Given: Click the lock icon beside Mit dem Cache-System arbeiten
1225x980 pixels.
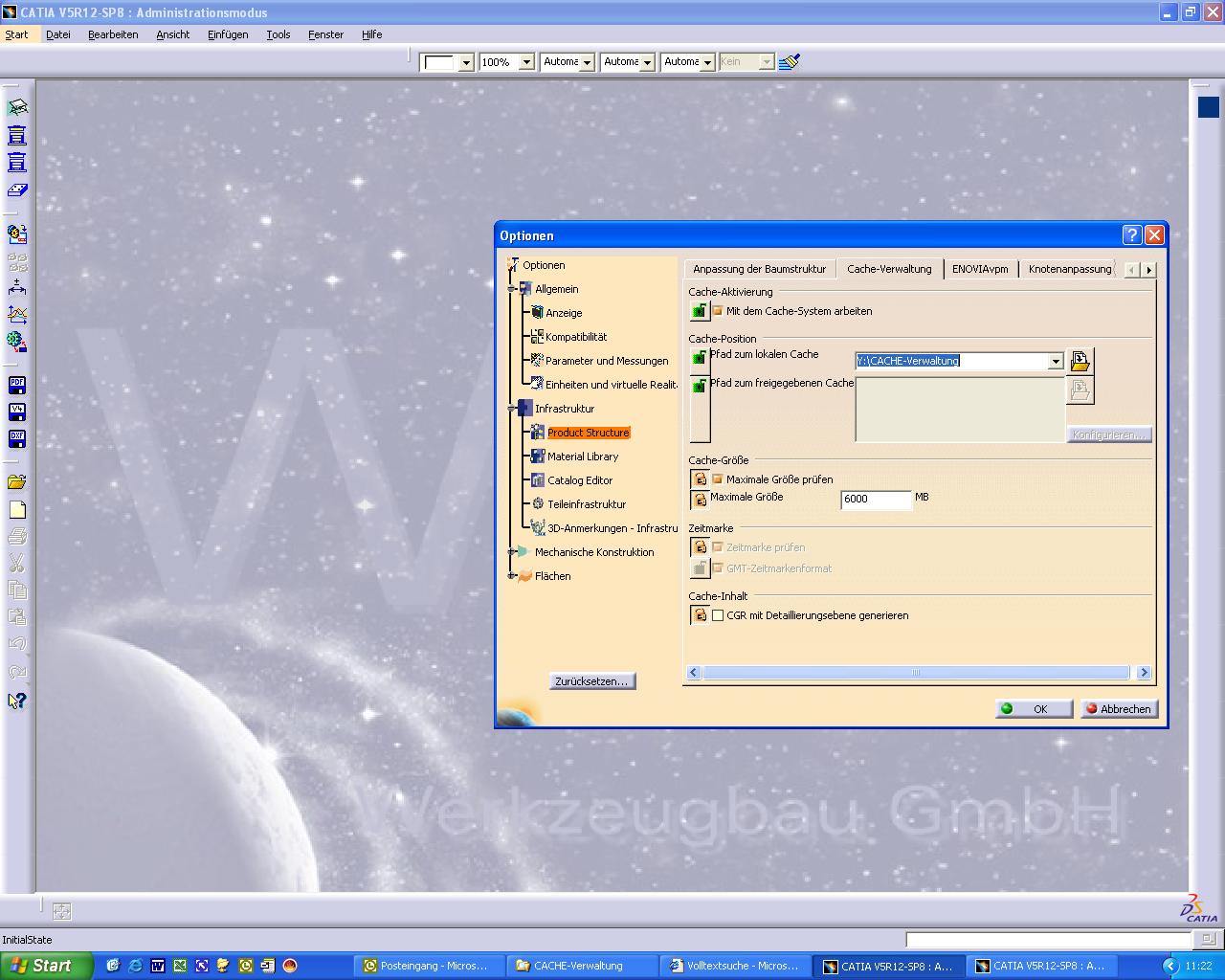Looking at the screenshot, I should click(700, 311).
